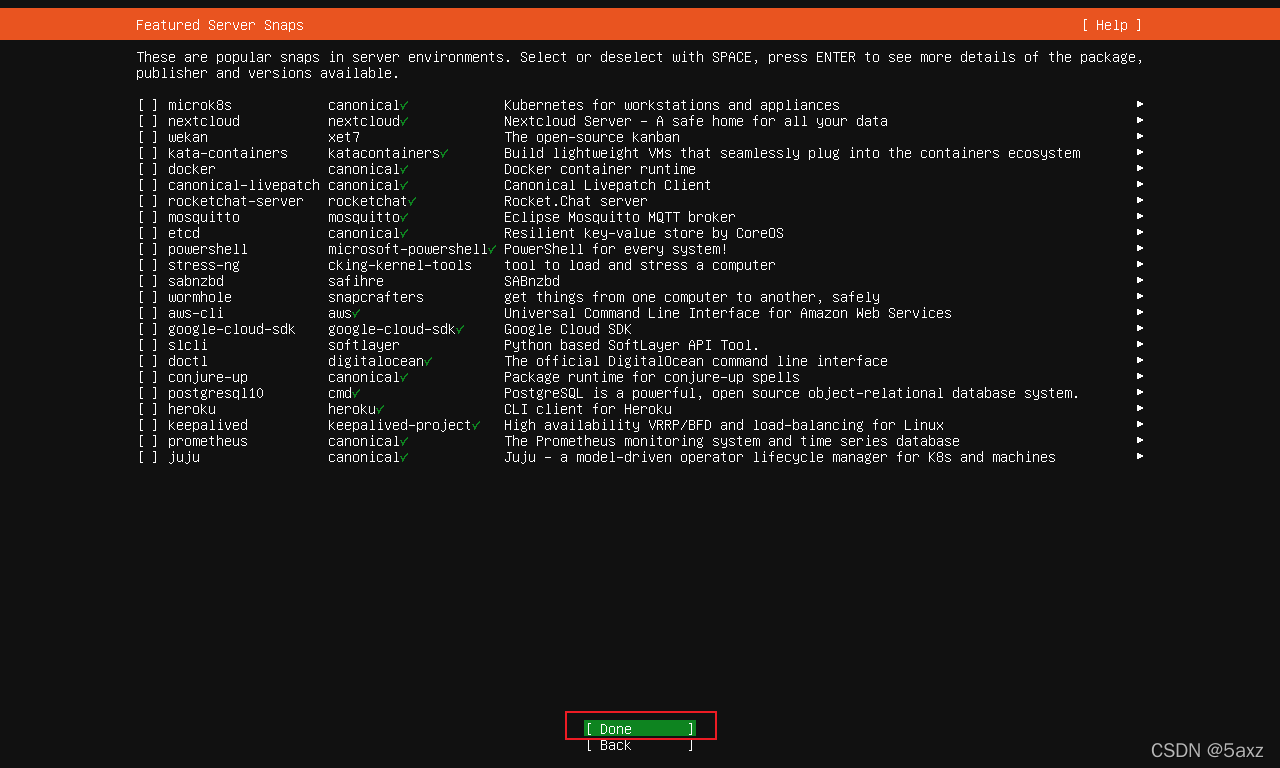Tick the mosquitto snap checkbox

148,217
